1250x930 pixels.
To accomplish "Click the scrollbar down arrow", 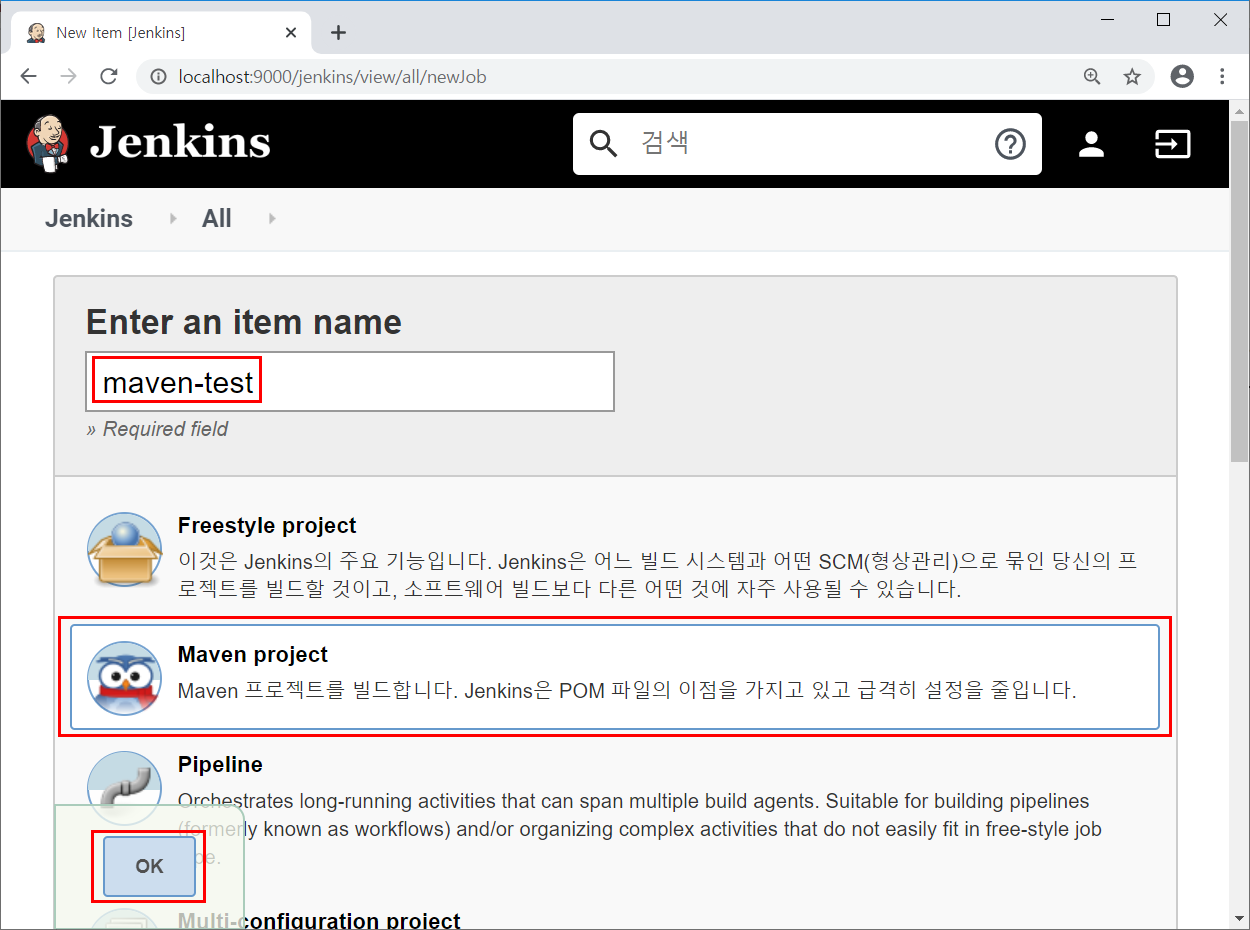I will click(1240, 920).
